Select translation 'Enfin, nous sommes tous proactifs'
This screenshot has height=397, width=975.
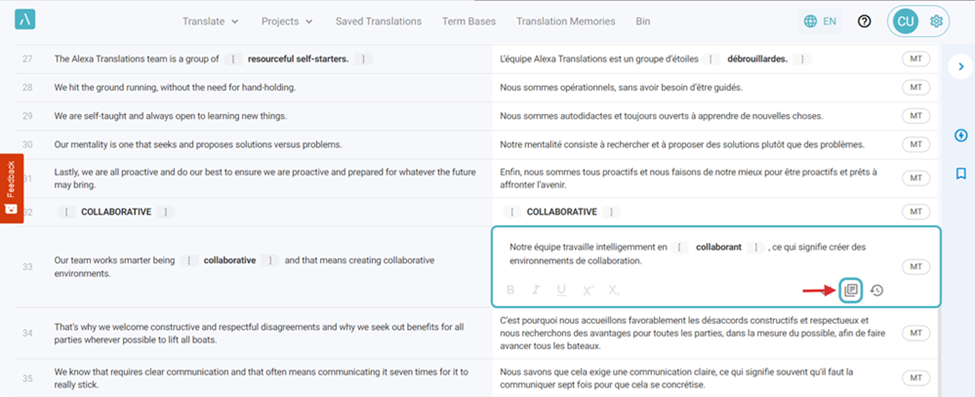(688, 178)
